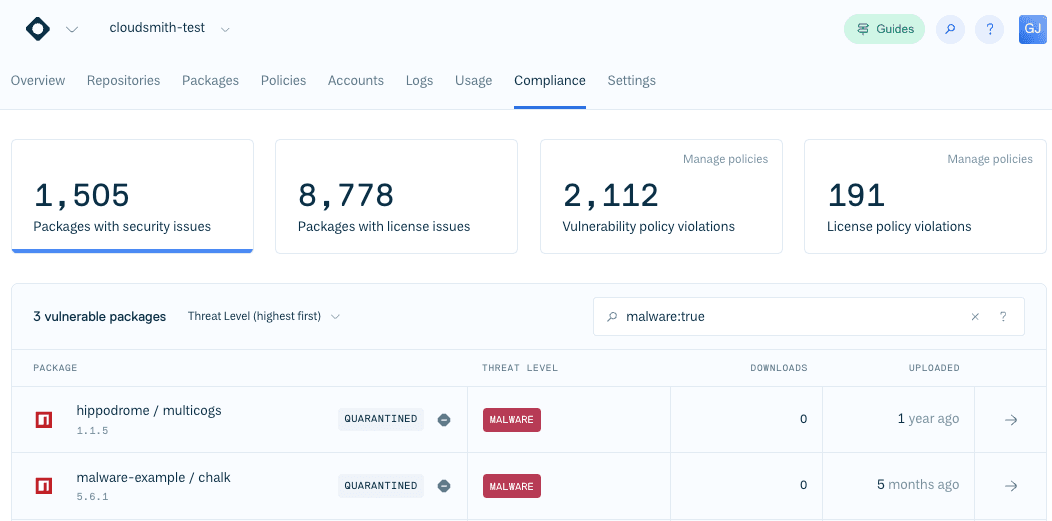1052x521 pixels.
Task: Select the Compliance tab
Action: click(x=550, y=80)
